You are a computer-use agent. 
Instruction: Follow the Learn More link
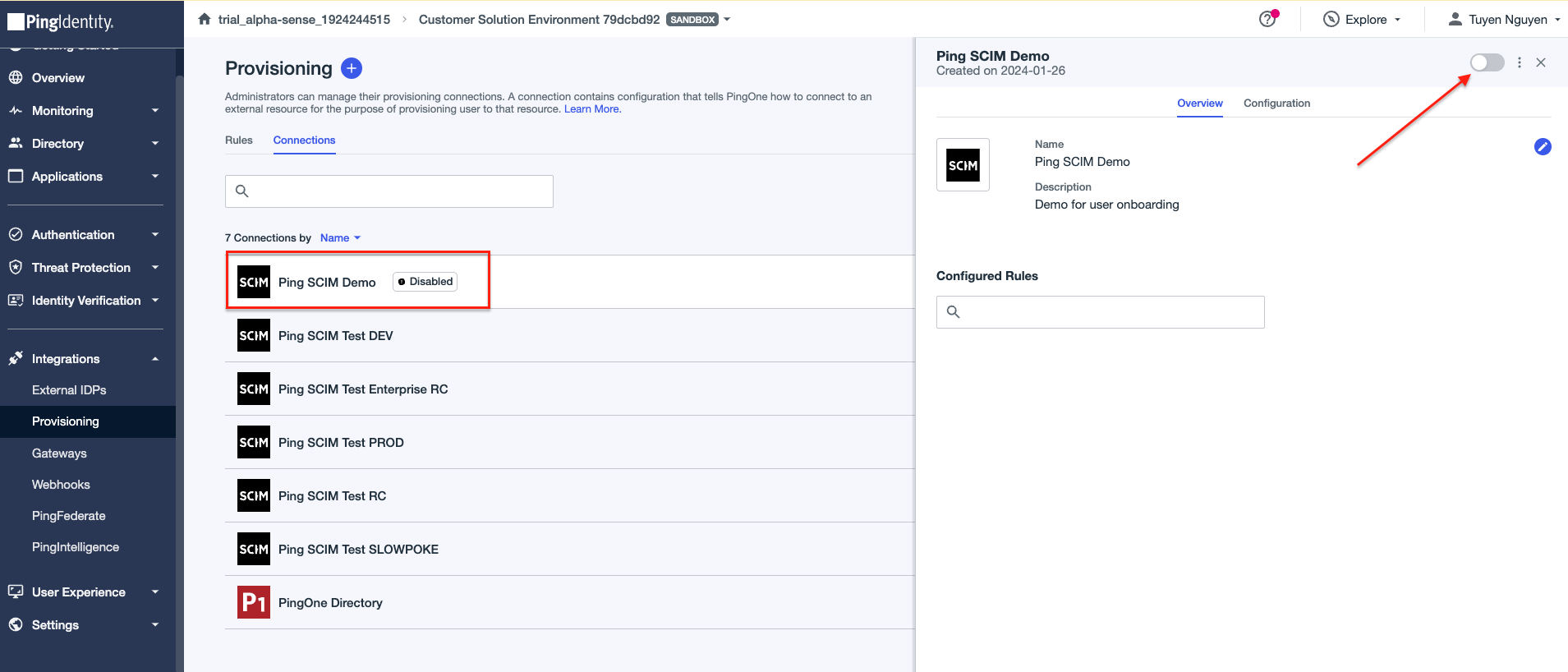coord(592,108)
